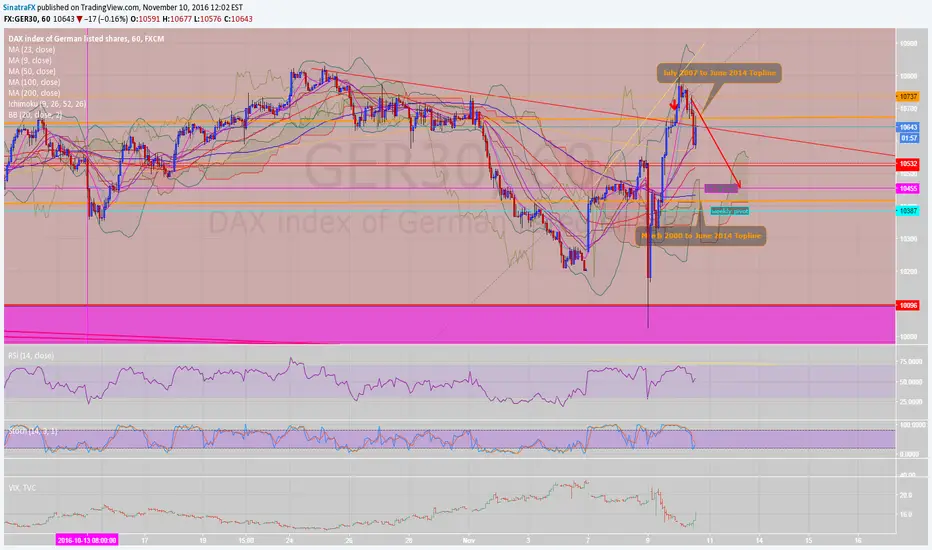Viewport: 932px width, 550px height.
Task: Select the 'weekly pivot' label
Action: click(x=729, y=211)
